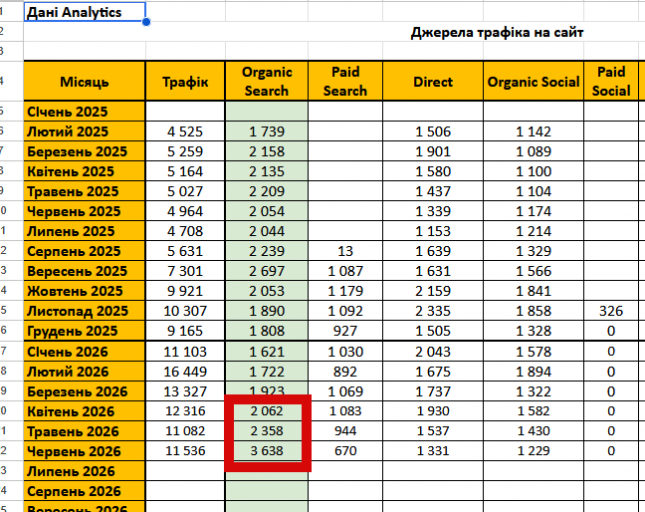Image resolution: width=645 pixels, height=512 pixels.
Task: Click the 'Березень 2025' row label
Action: (x=84, y=151)
